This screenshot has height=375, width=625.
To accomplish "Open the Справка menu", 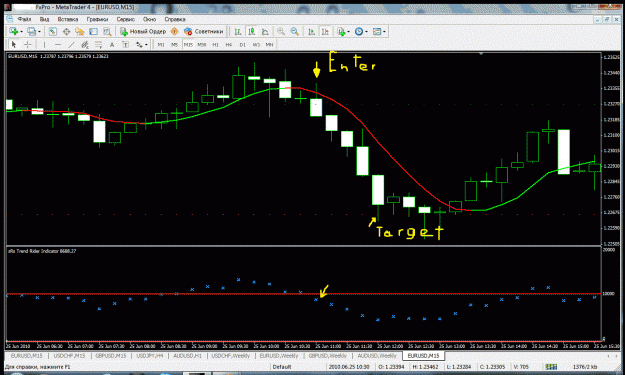I will [x=175, y=19].
